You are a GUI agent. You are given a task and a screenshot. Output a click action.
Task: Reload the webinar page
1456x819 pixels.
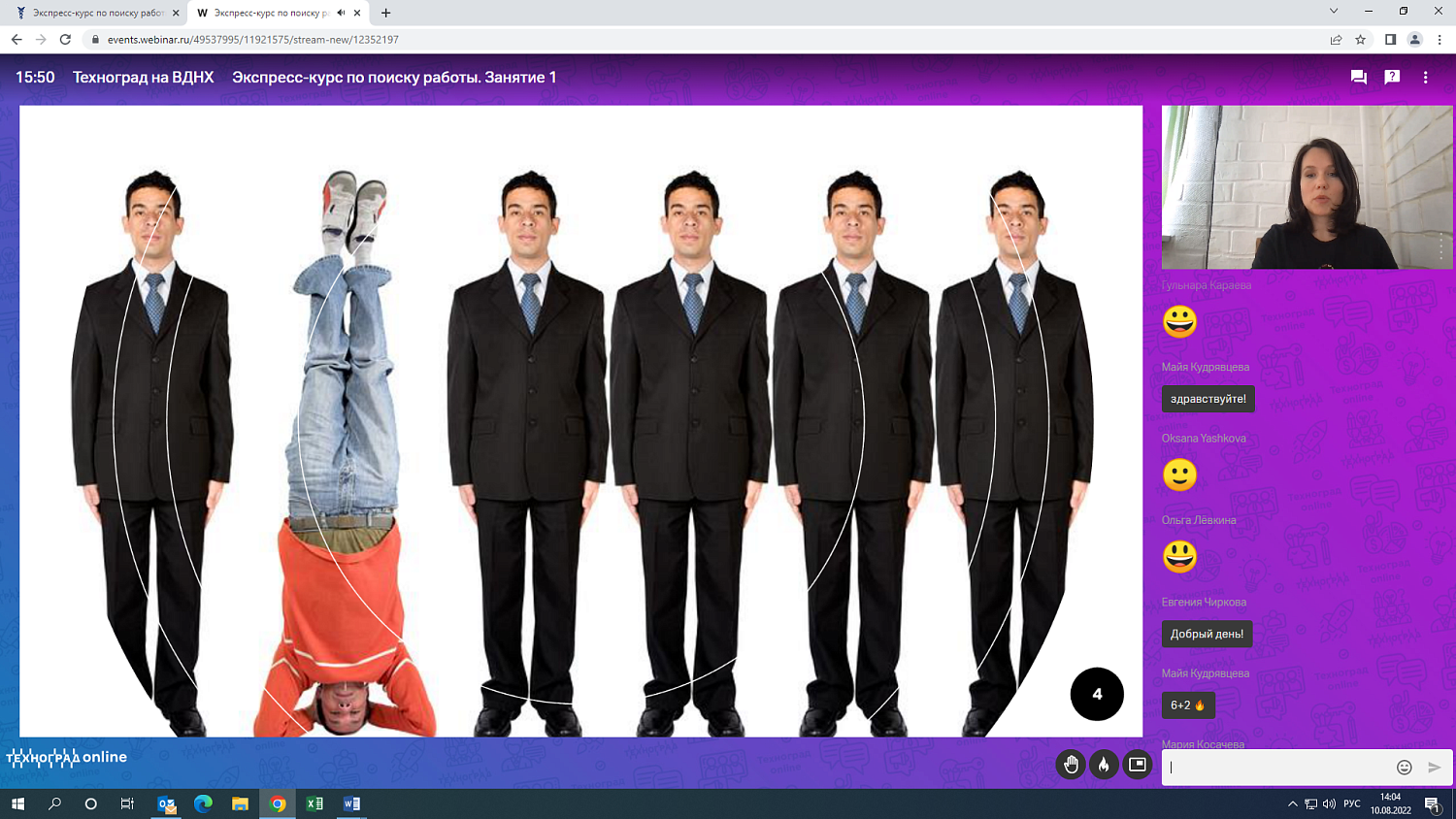tap(65, 40)
